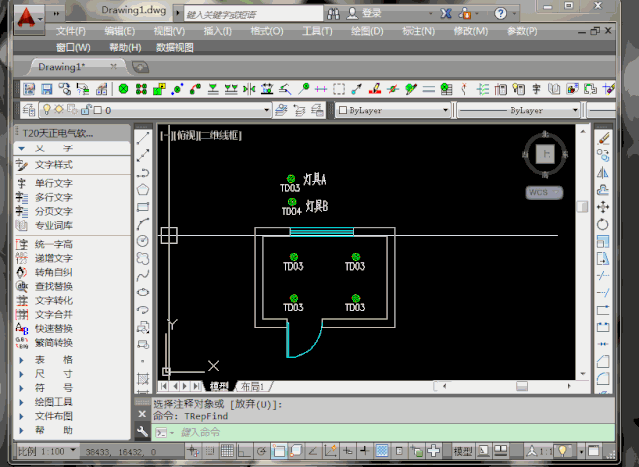Image resolution: width=639 pixels, height=467 pixels.
Task: Toggle annotation visibility lightbulb in status bar
Action: coord(563,451)
